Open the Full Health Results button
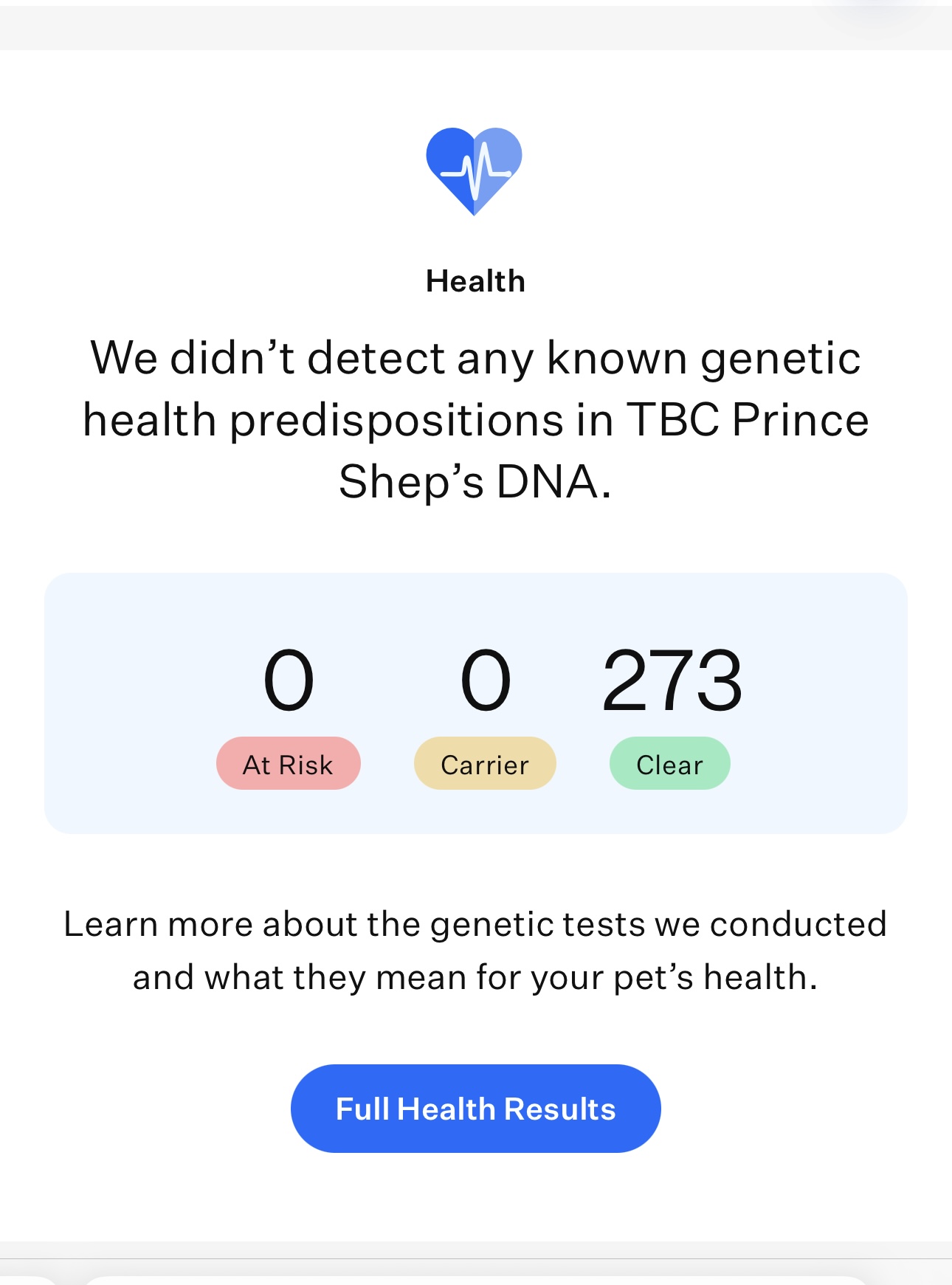Screen dimensions: 952x1285 475,1108
